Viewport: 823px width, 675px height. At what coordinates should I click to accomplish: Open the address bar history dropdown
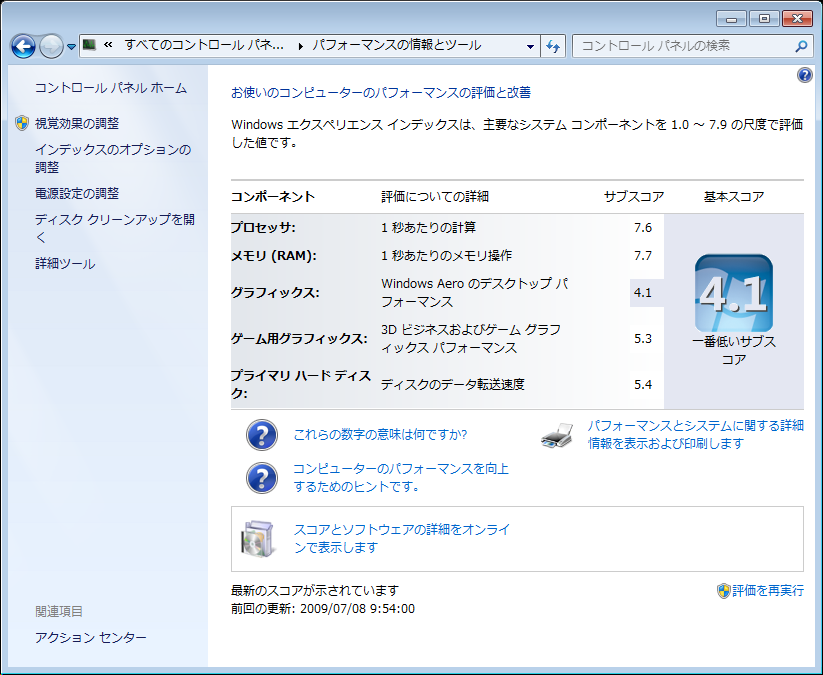point(531,46)
